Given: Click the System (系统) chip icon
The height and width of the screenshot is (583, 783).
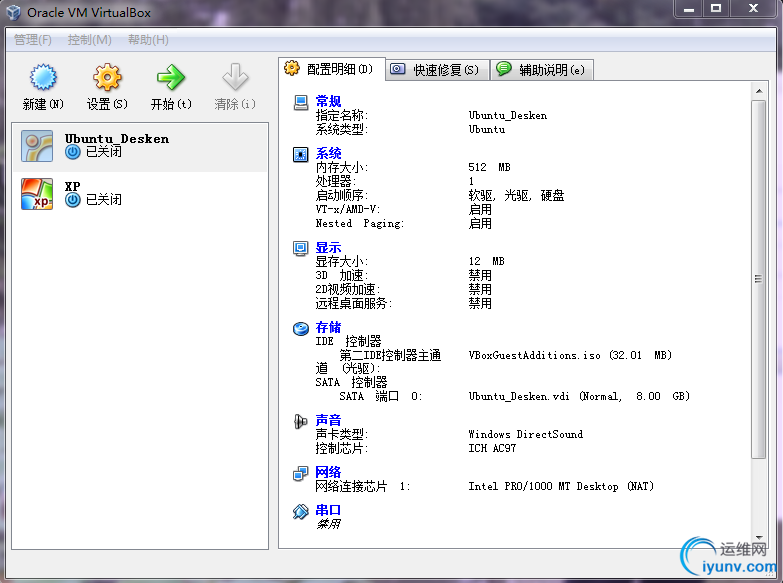Looking at the screenshot, I should point(301,155).
